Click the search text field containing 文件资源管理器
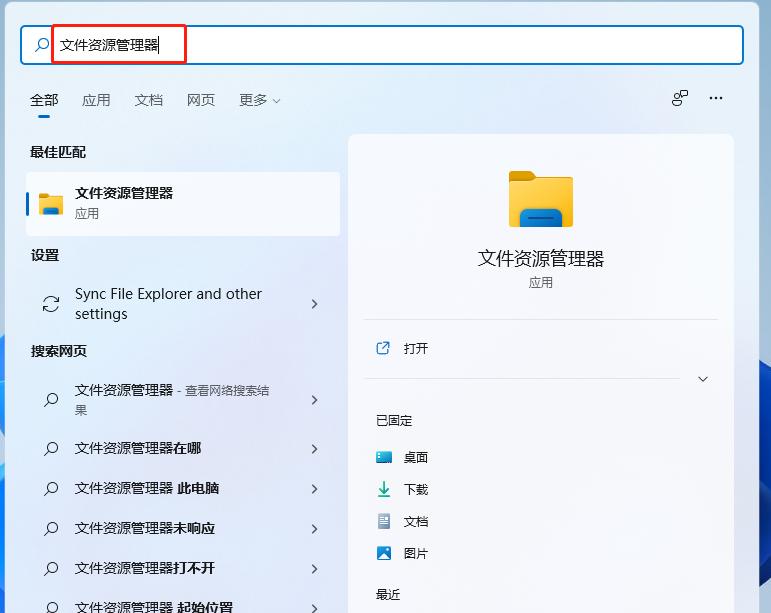The image size is (771, 613). 382,45
